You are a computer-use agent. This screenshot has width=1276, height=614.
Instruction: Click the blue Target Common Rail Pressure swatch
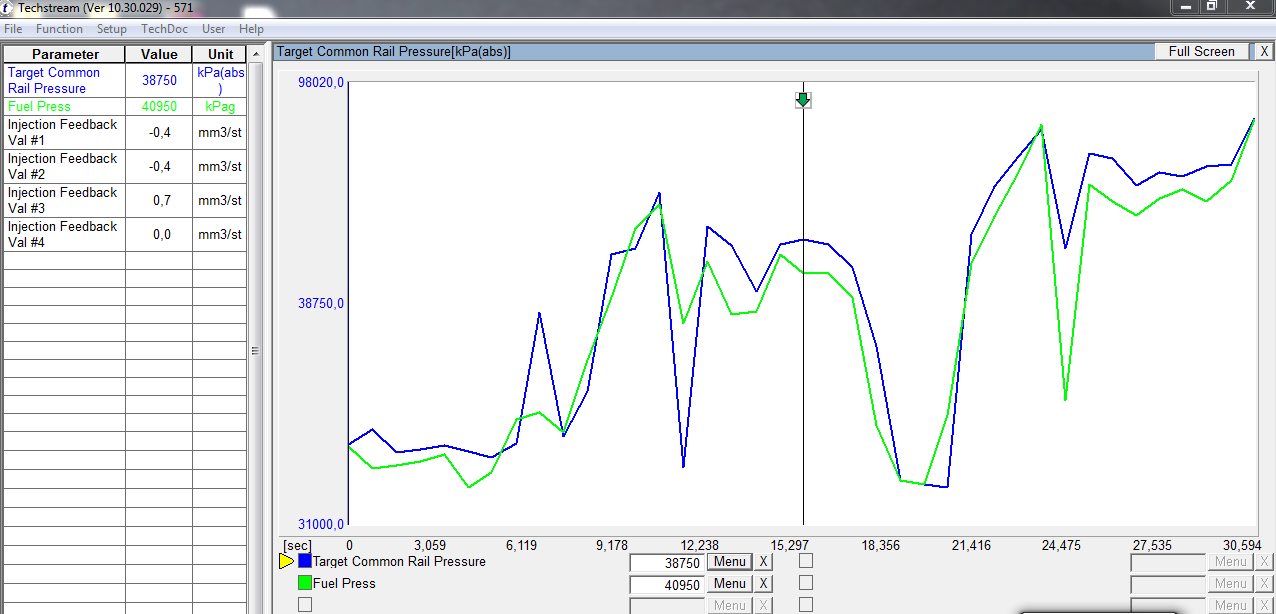tap(305, 561)
